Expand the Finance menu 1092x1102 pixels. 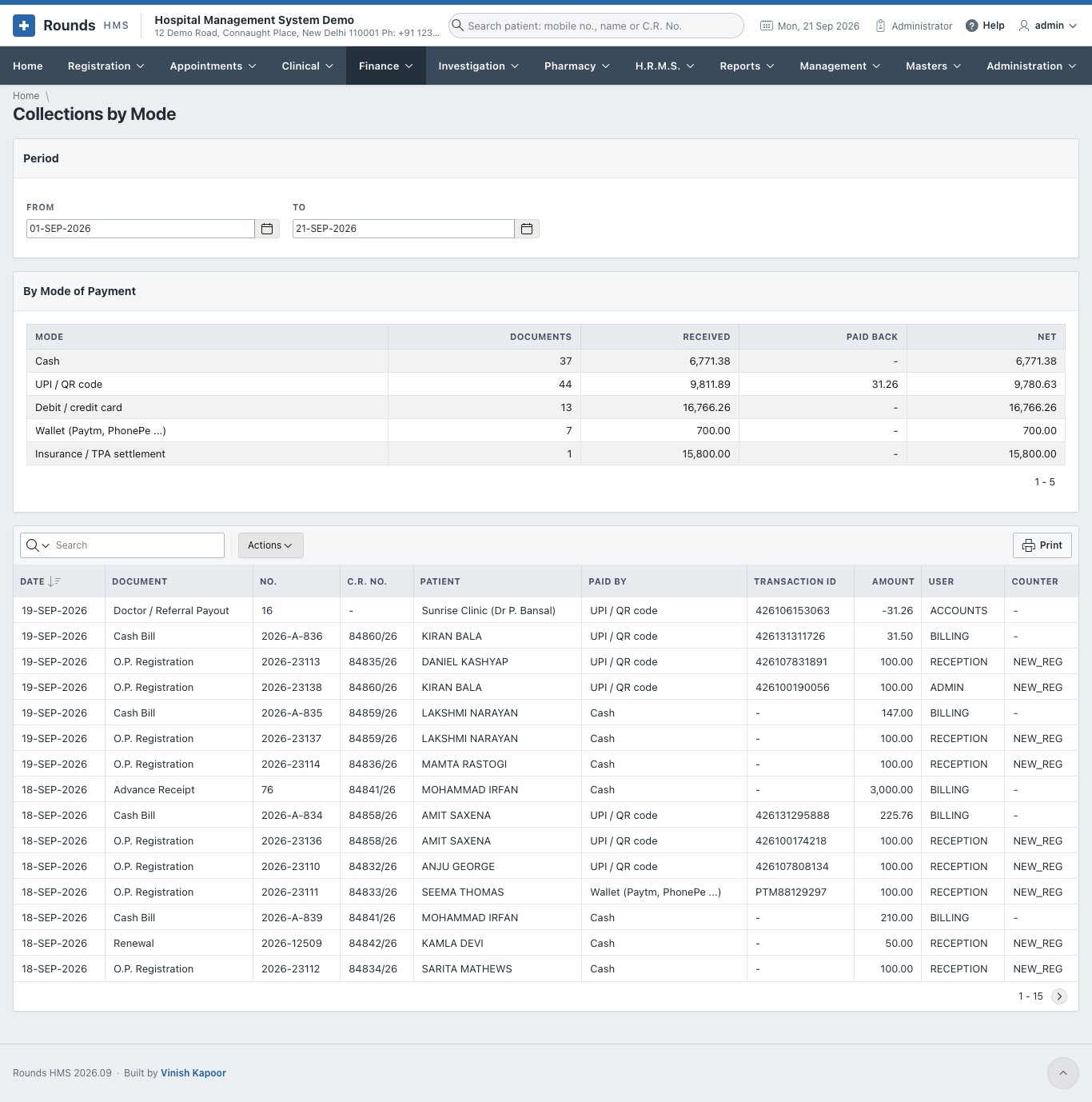click(386, 66)
